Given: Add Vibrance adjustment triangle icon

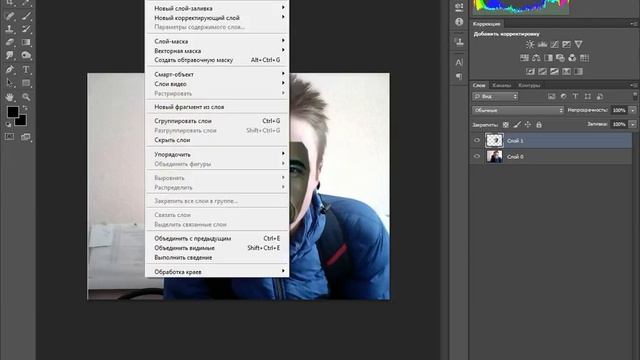Looking at the screenshot, I should 578,44.
